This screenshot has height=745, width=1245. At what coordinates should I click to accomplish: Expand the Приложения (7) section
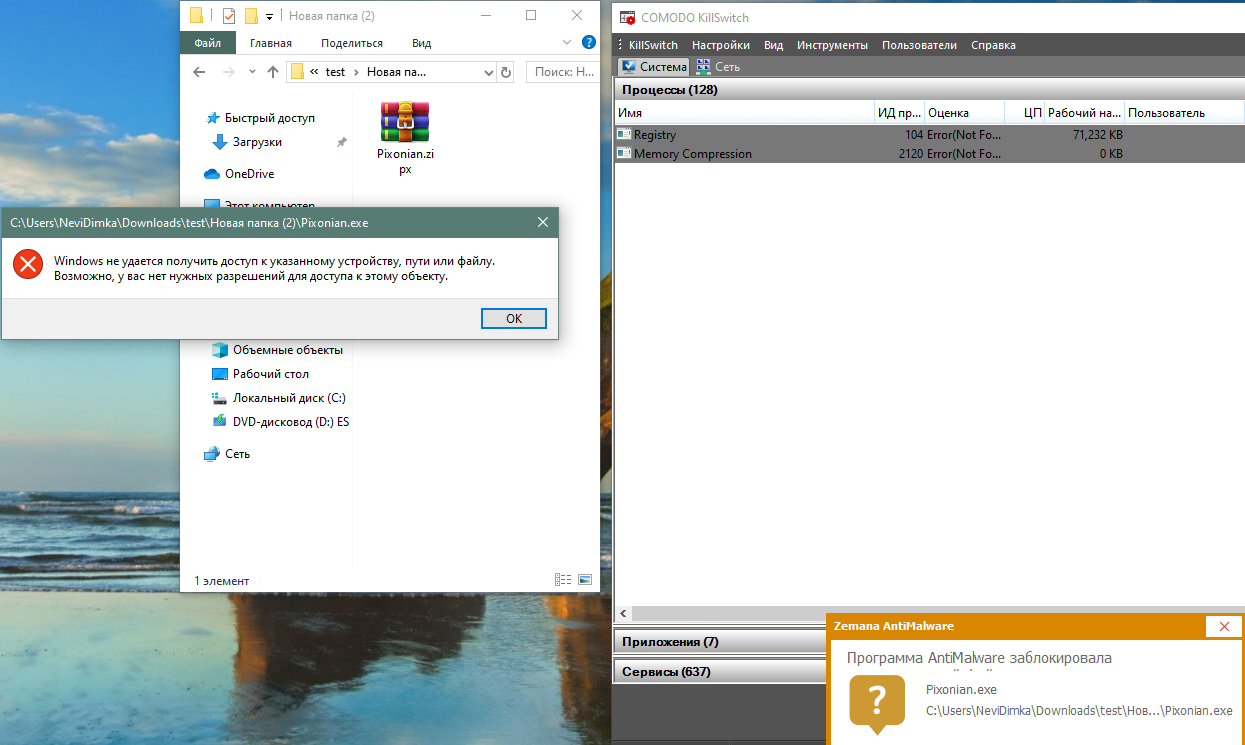[719, 642]
